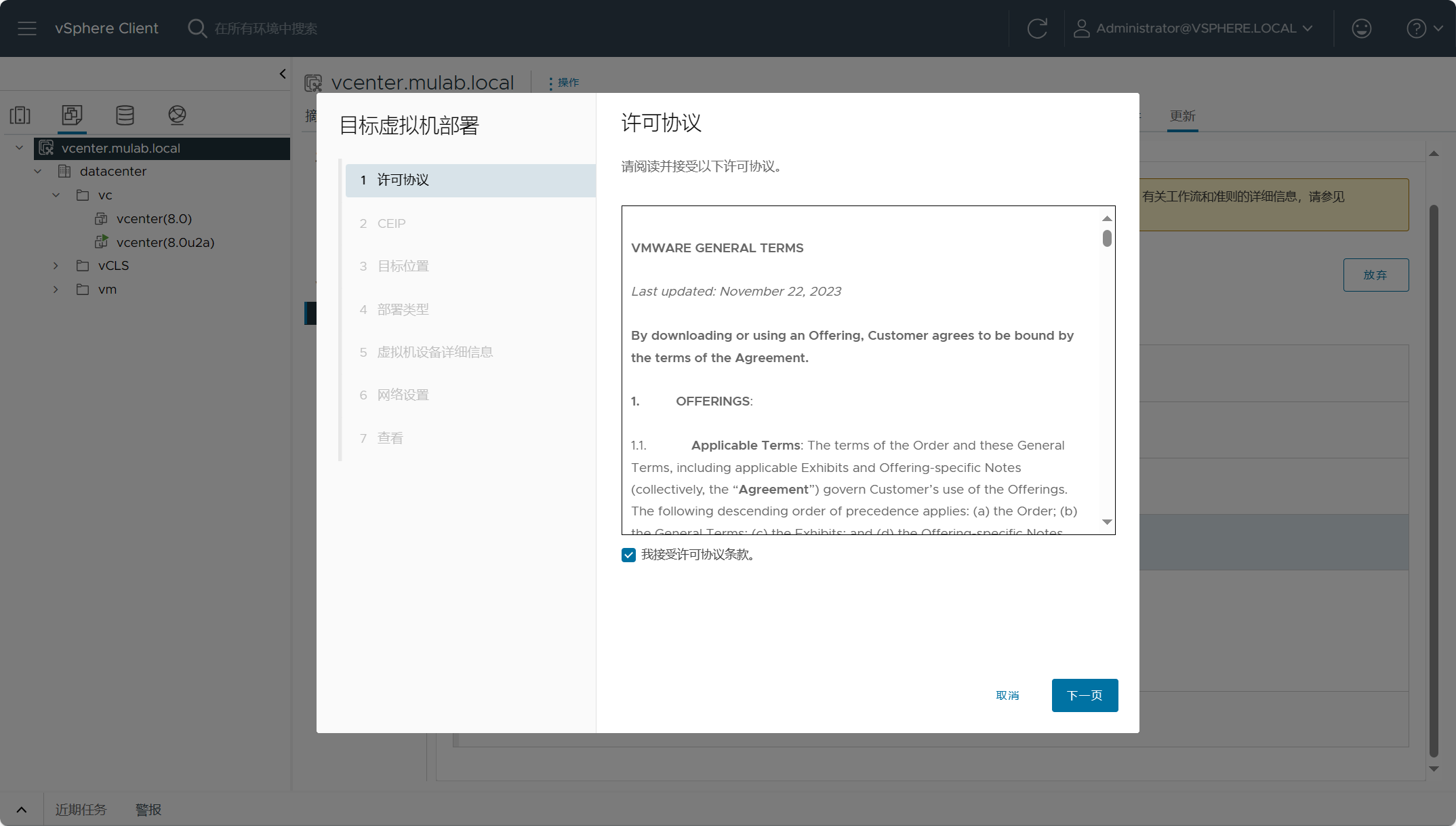Click the vcenter(8.0) VM icon
This screenshot has width=1456, height=826.
point(101,218)
